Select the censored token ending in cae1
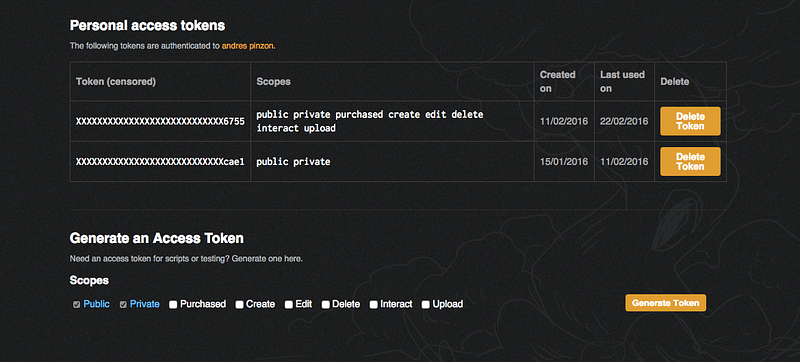Viewport: 800px width, 362px height. [x=160, y=162]
